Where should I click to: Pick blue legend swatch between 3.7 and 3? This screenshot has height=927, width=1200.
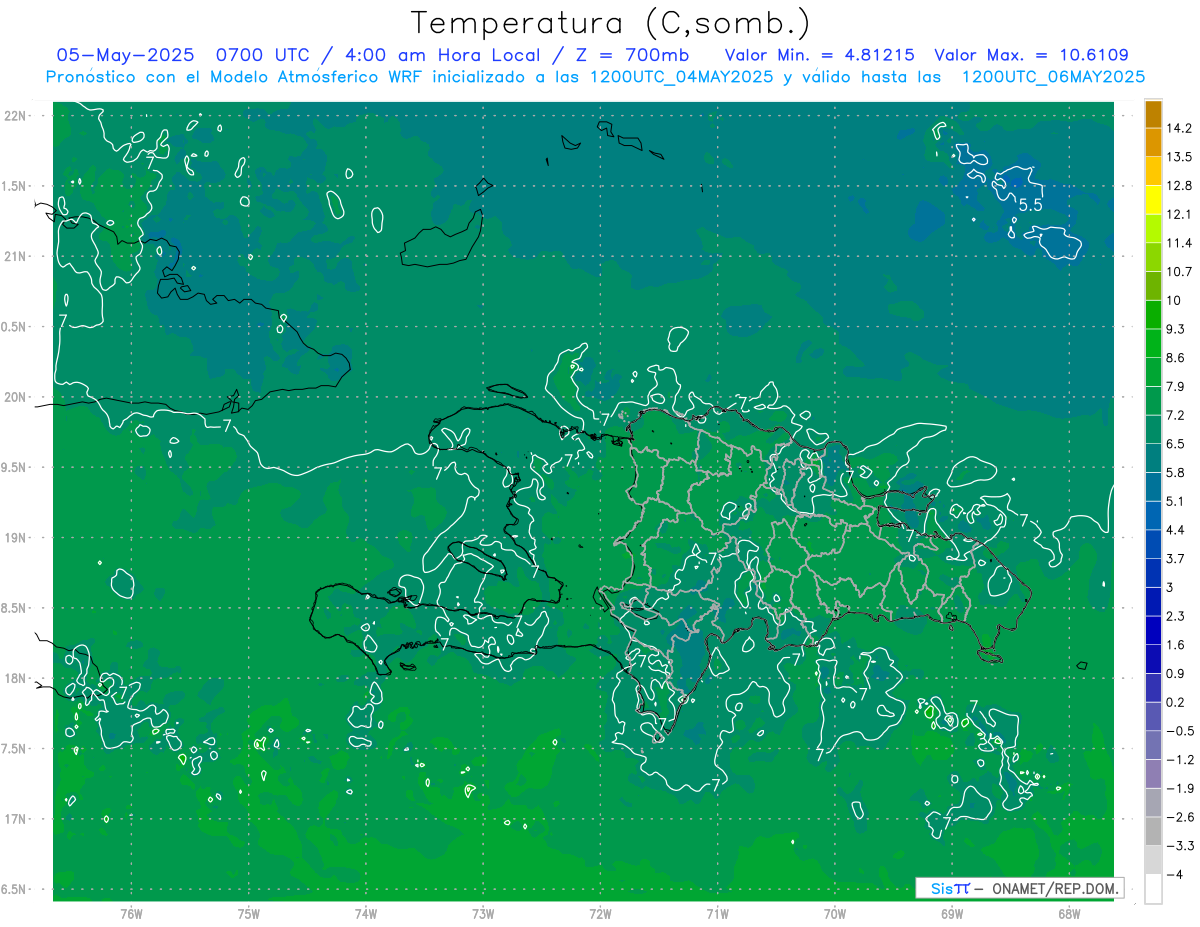point(1153,573)
